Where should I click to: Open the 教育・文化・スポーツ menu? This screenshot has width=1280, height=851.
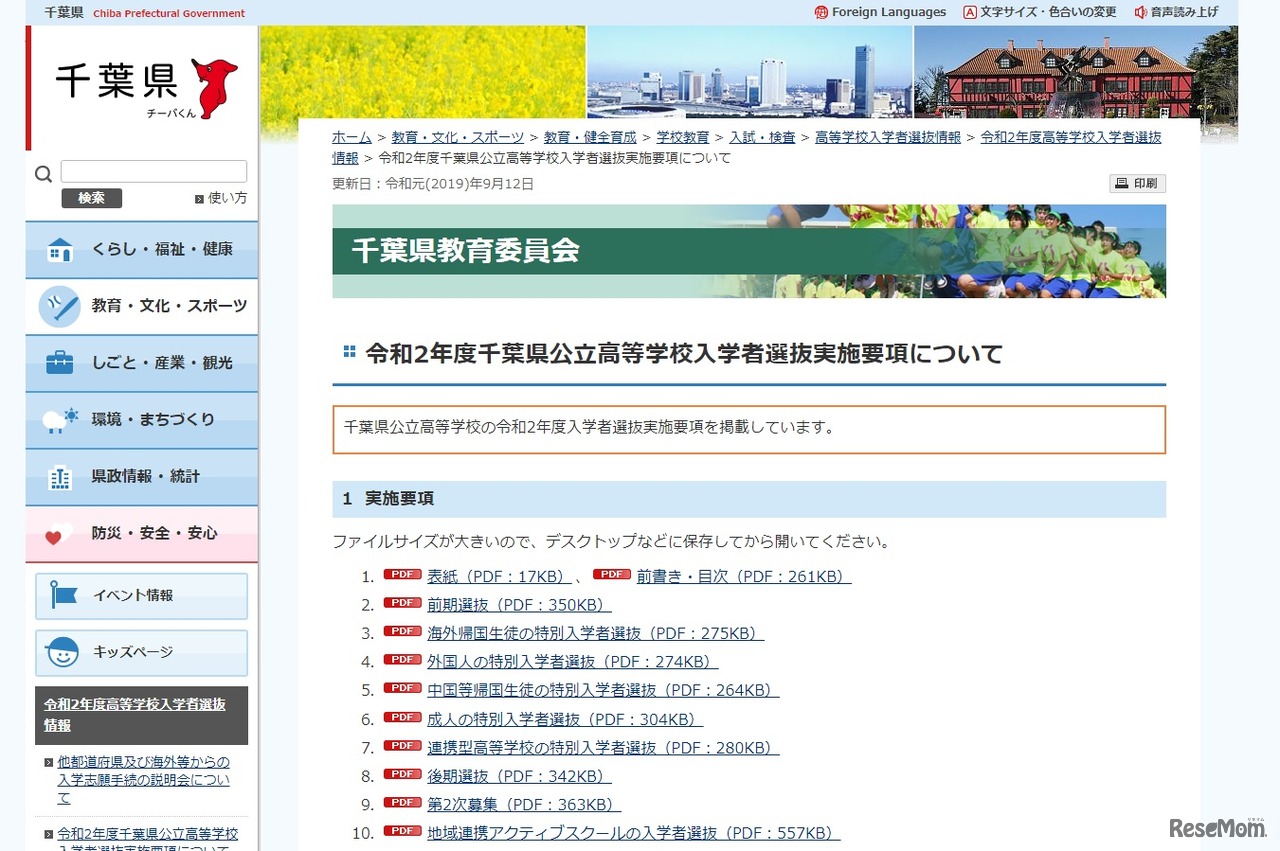coord(142,306)
